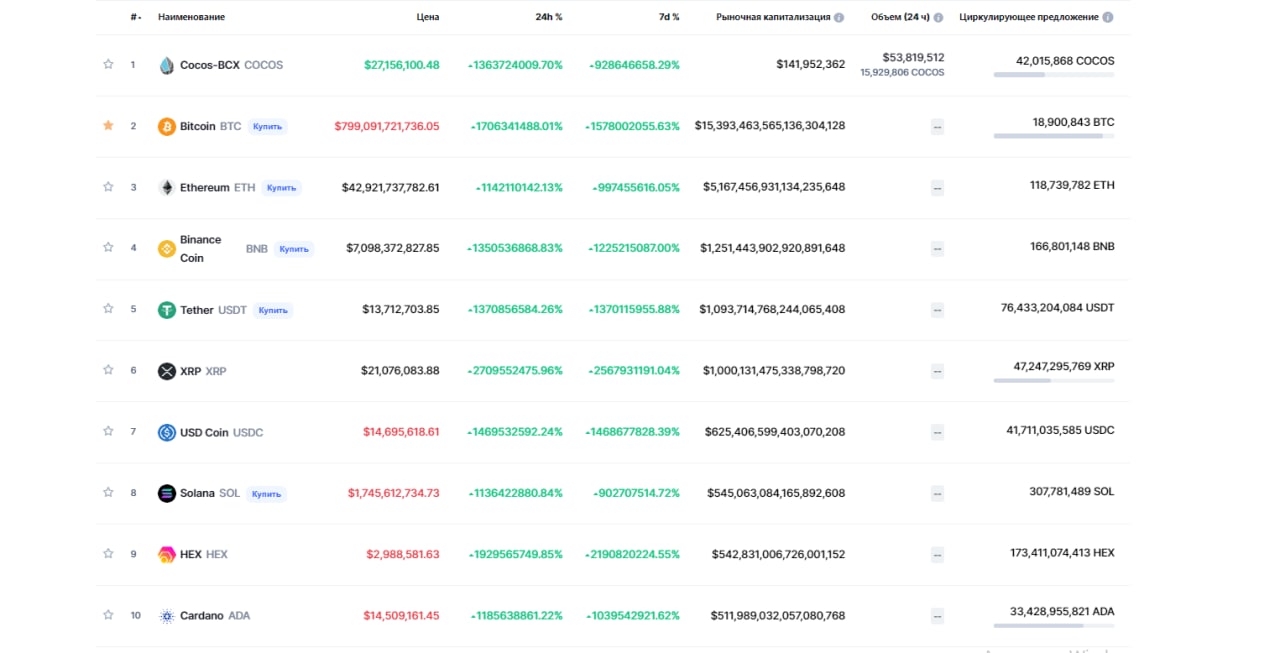Screen dimensions: 1280x653
Task: Unstar Bitcoin from the watchlist
Action: point(108,126)
